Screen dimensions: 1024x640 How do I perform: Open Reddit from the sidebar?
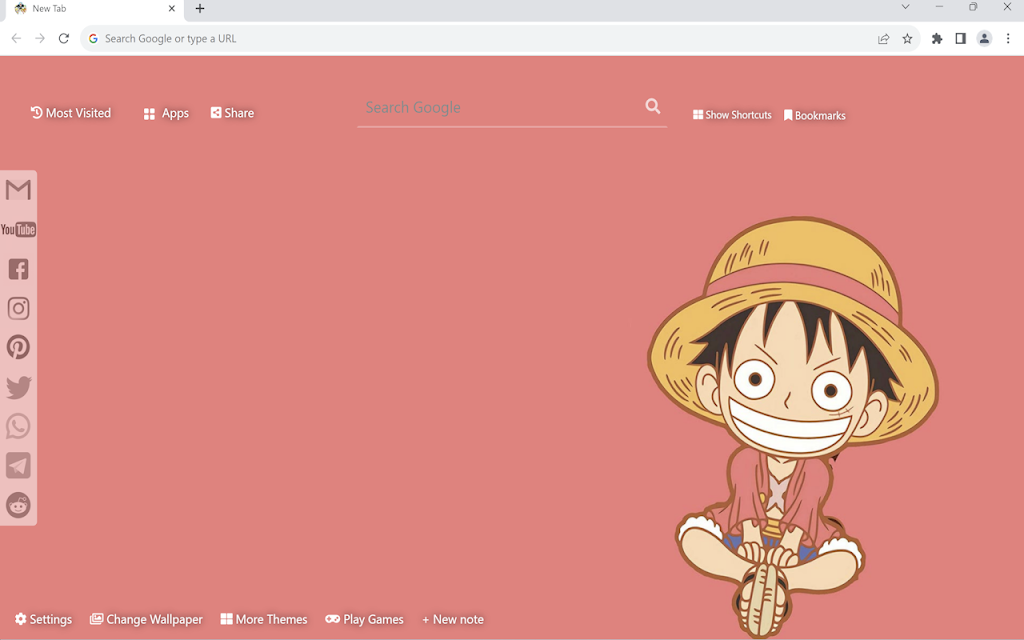click(18, 505)
